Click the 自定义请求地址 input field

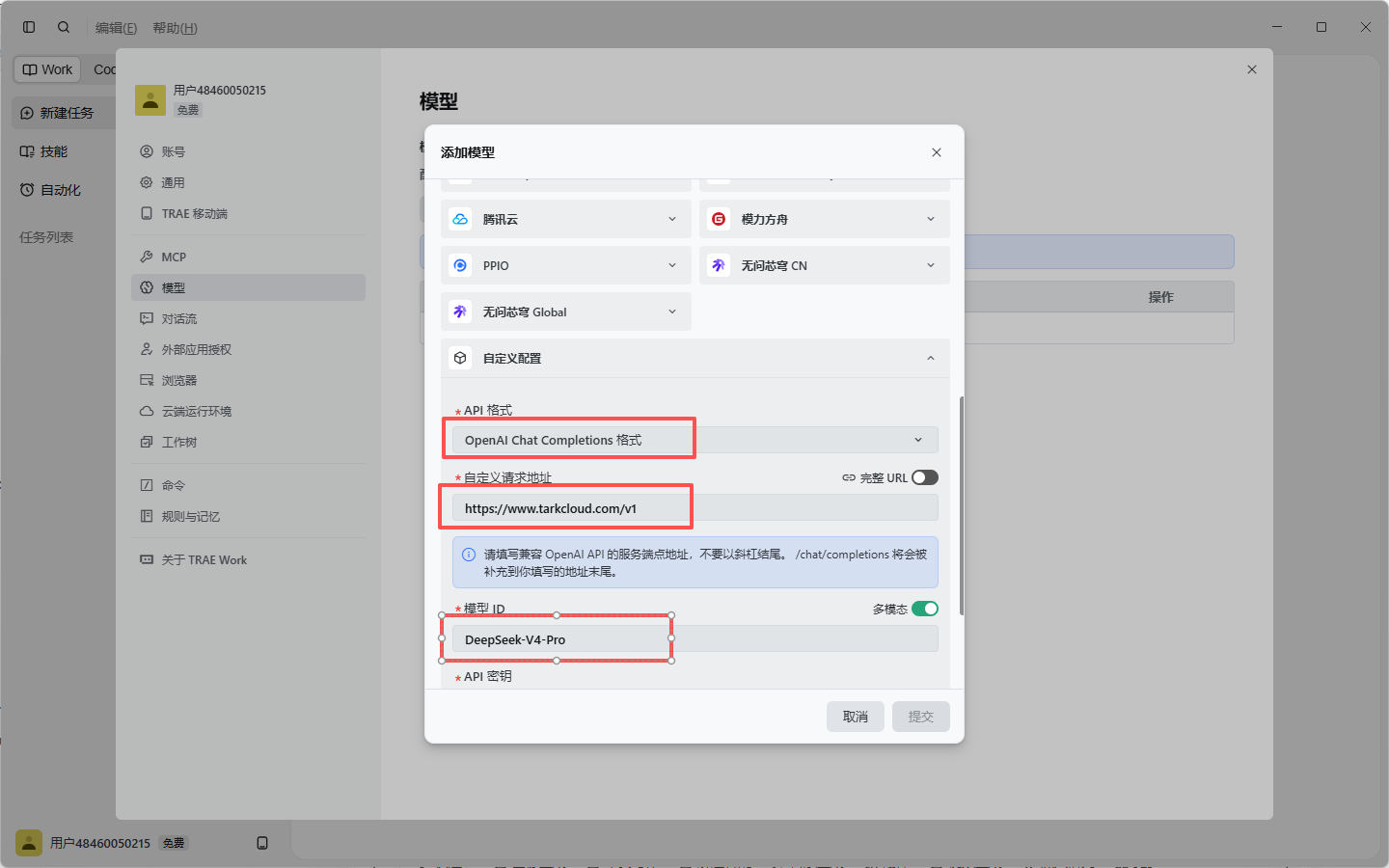coord(695,508)
